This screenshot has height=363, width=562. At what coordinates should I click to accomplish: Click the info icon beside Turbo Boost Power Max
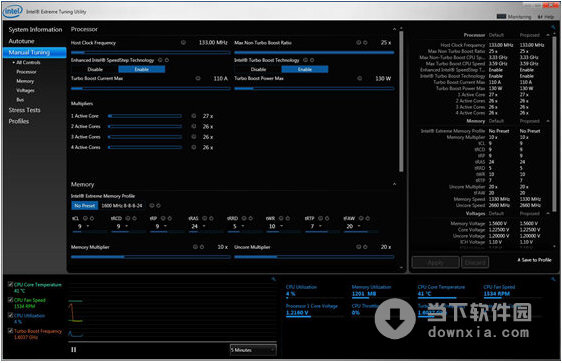click(x=359, y=78)
